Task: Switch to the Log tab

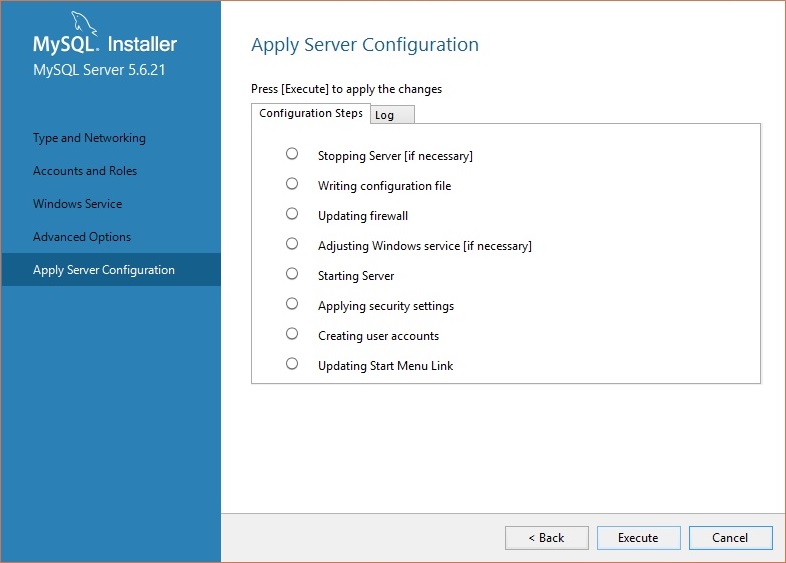Action: tap(392, 115)
